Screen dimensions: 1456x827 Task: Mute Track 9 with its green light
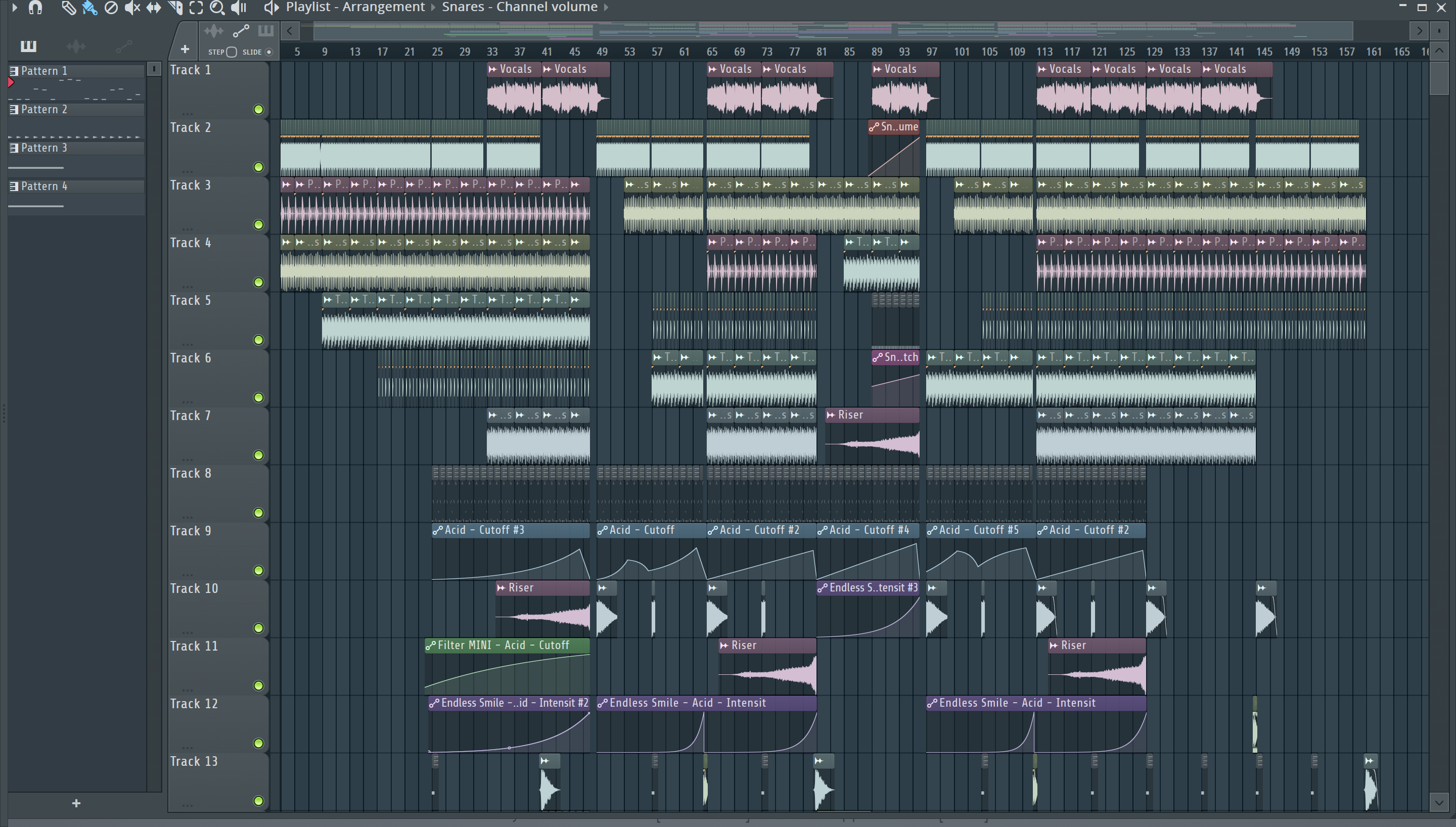pos(258,571)
